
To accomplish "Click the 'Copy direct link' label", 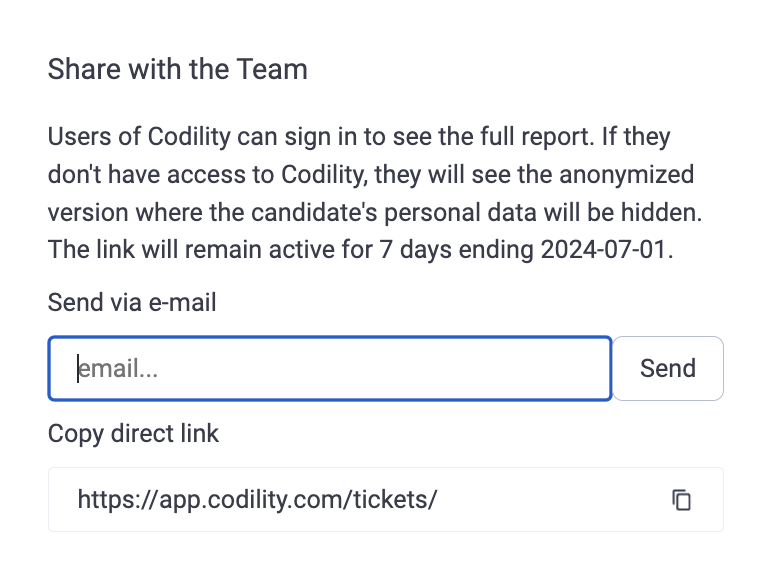I will click(x=133, y=434).
